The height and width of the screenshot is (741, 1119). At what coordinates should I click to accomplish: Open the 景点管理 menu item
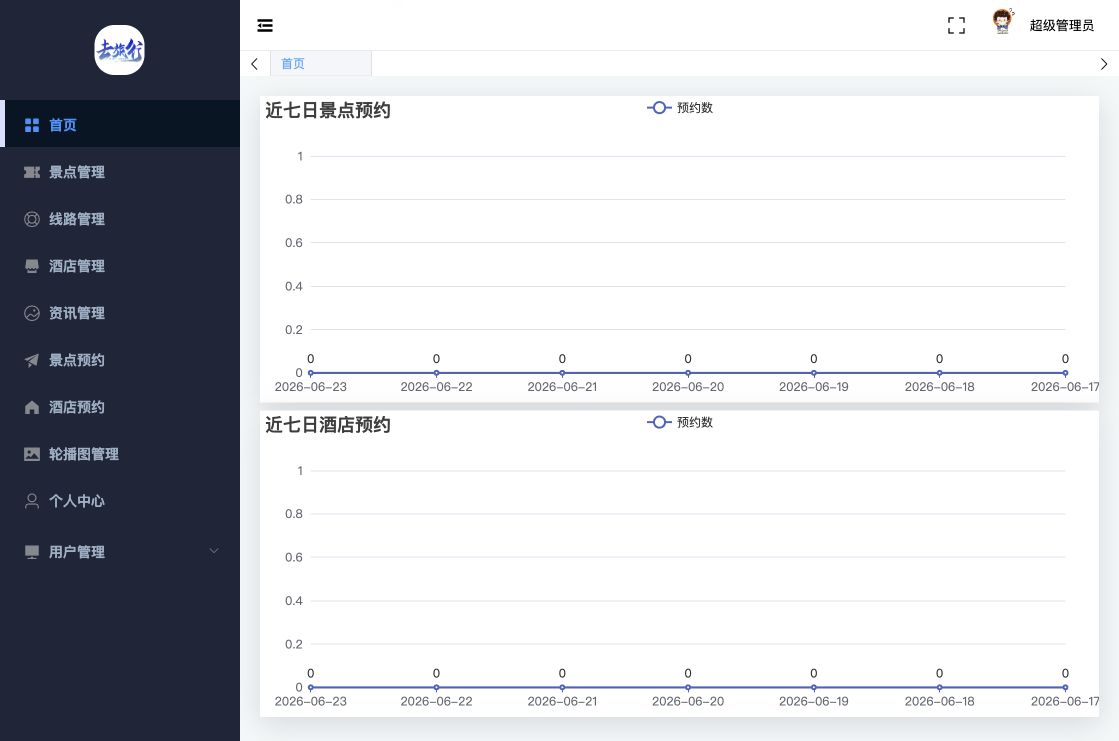(120, 171)
